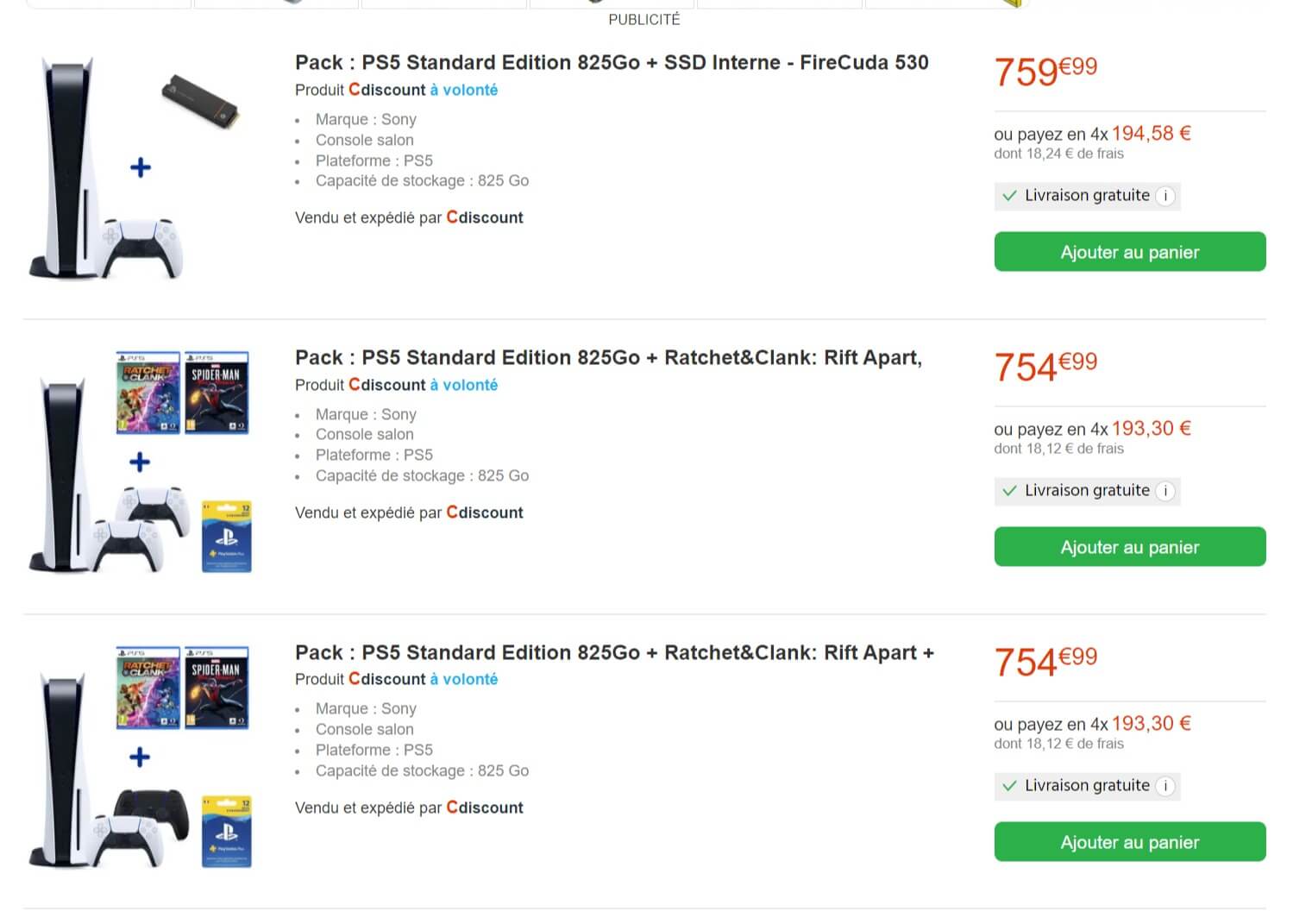Click second pack's Cdiscount à volonté link

pyautogui.click(x=463, y=385)
